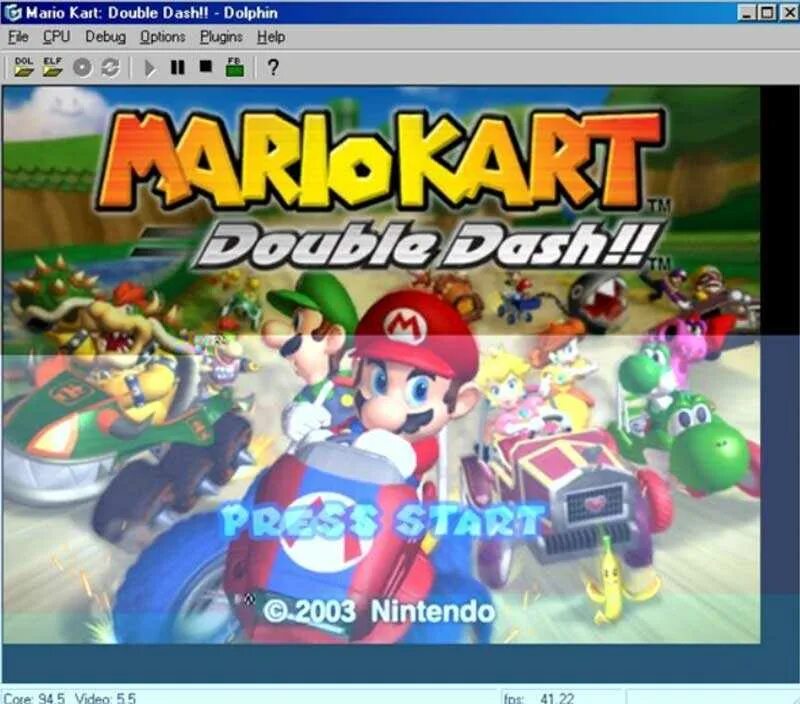The width and height of the screenshot is (800, 704).
Task: Open the Debug menu
Action: click(106, 37)
